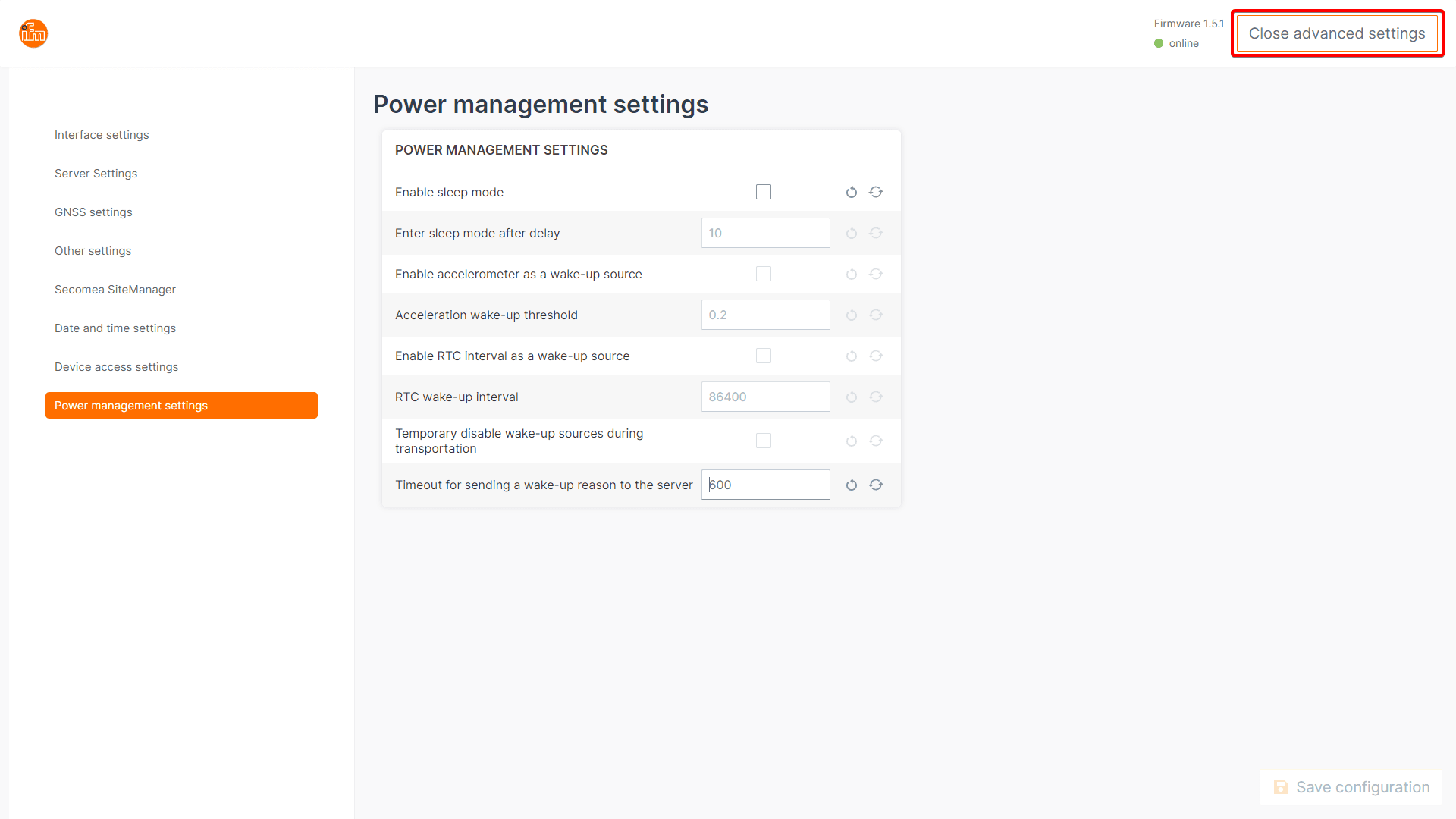Click reset icon for Acceleration wake-up threshold
Screen dimensions: 1456x819
[x=852, y=315]
